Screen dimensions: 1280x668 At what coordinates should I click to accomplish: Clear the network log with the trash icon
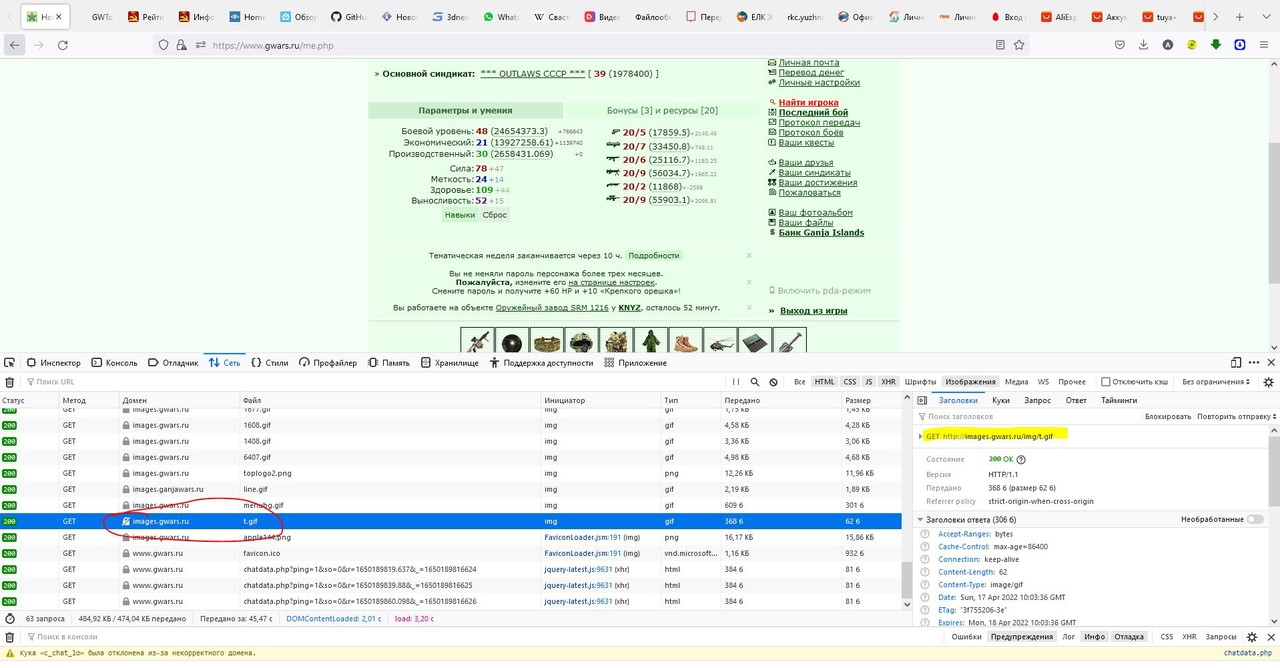pyautogui.click(x=10, y=382)
